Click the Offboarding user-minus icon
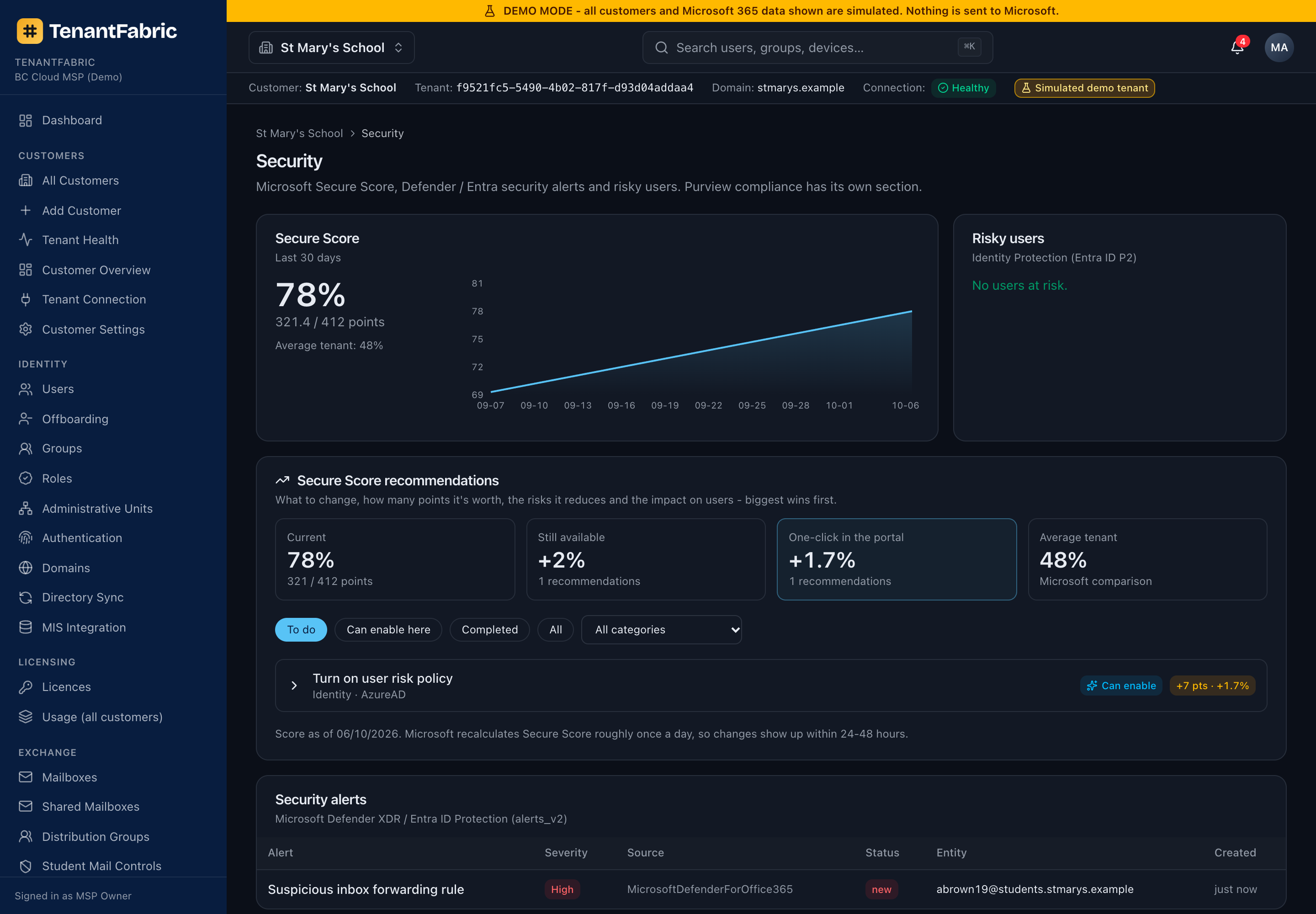This screenshot has height=914, width=1316. click(x=25, y=419)
